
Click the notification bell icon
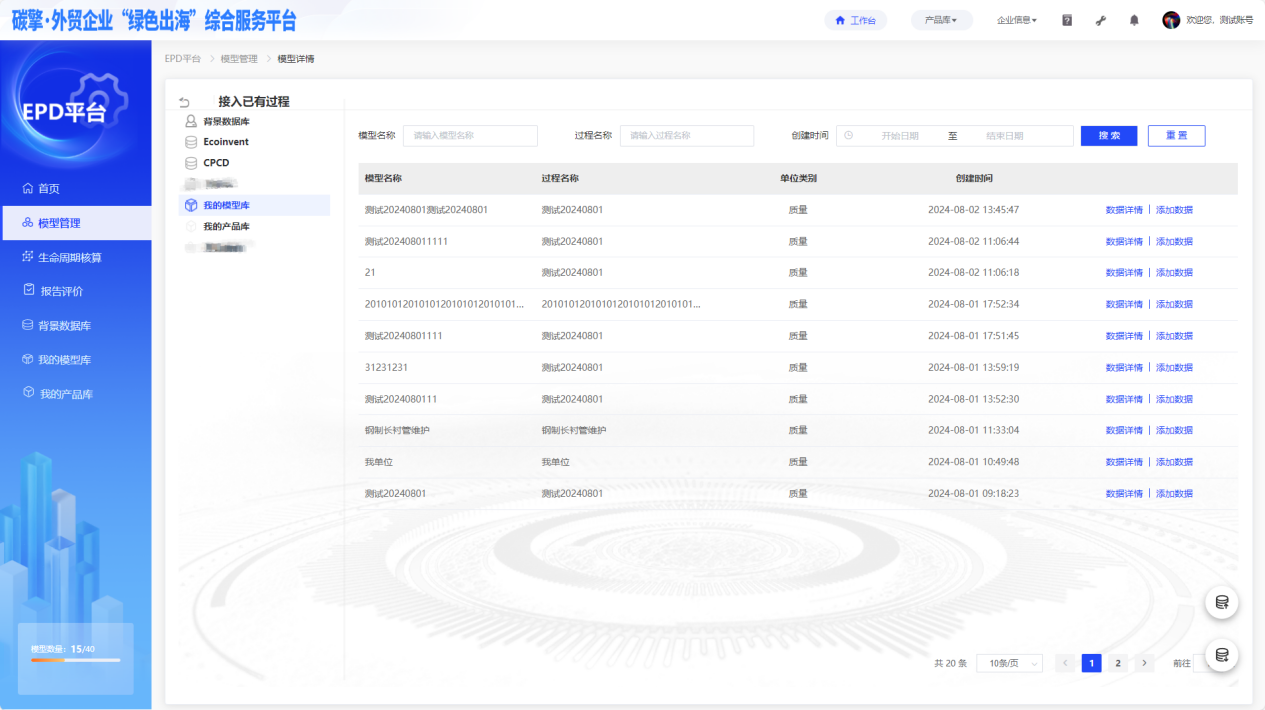pyautogui.click(x=1134, y=20)
